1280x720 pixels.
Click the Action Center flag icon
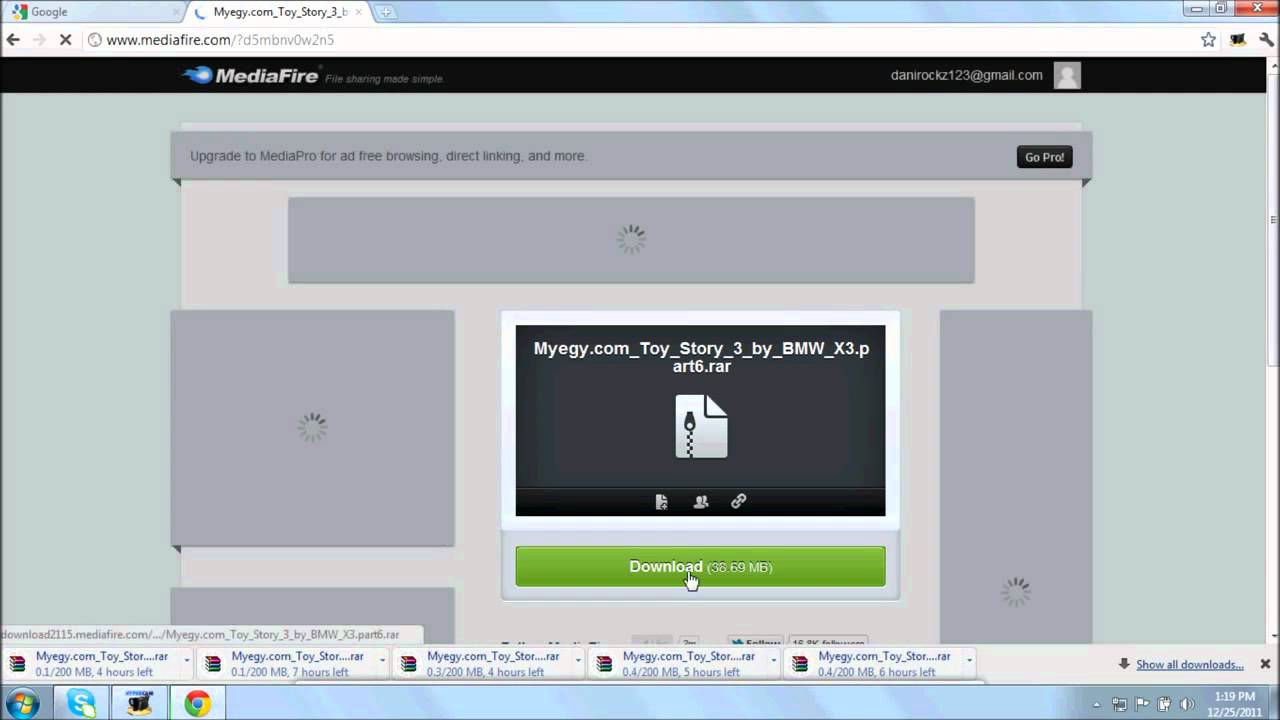click(1142, 704)
